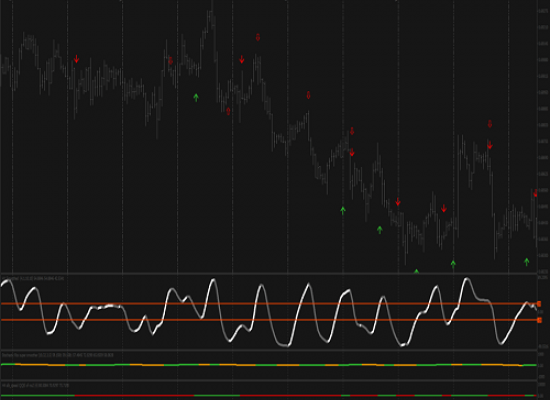Image resolution: width=550 pixels, height=400 pixels.
Task: Click separator between price chart and oscillator
Action: pos(269,273)
